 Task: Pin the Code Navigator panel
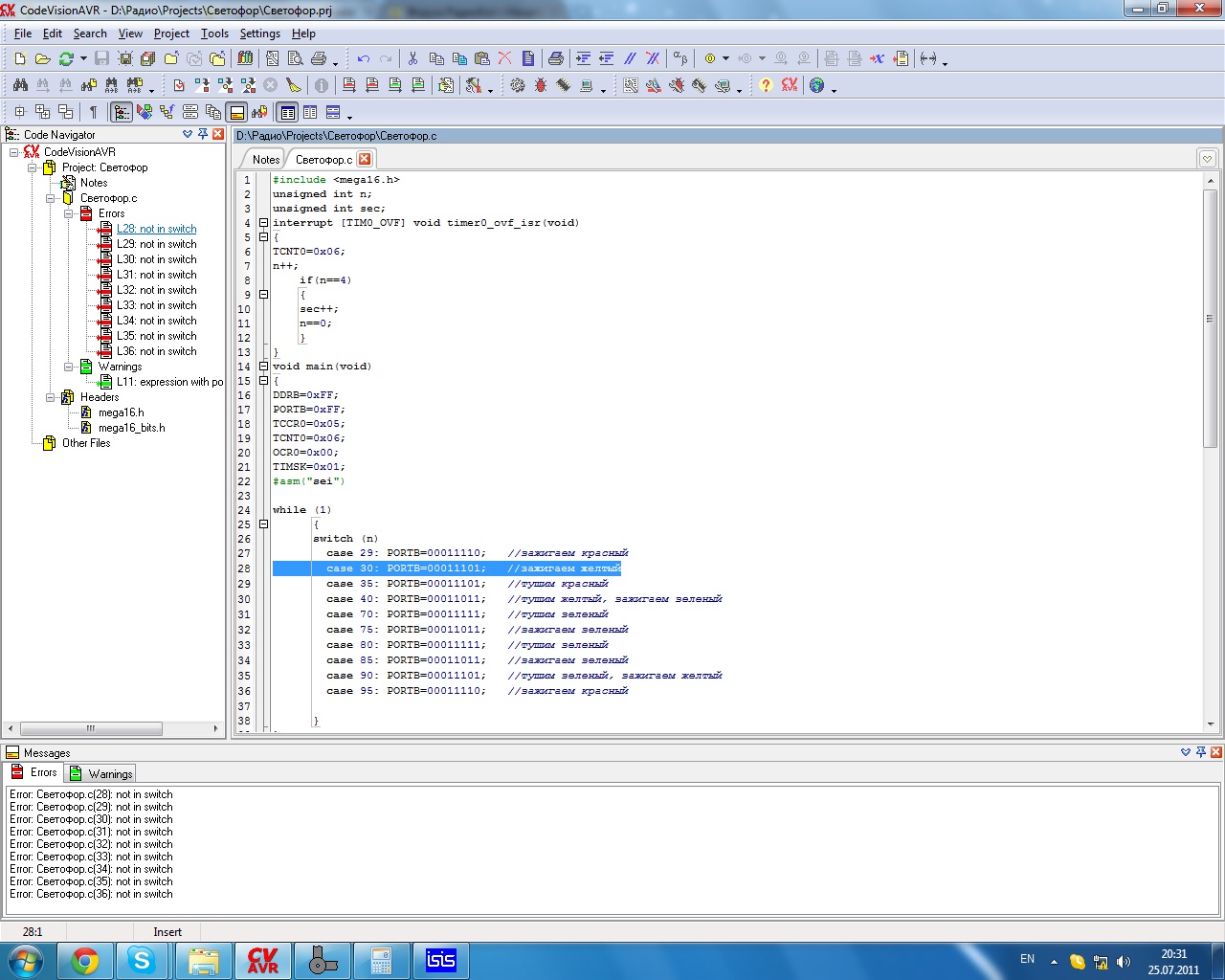pyautogui.click(x=203, y=135)
